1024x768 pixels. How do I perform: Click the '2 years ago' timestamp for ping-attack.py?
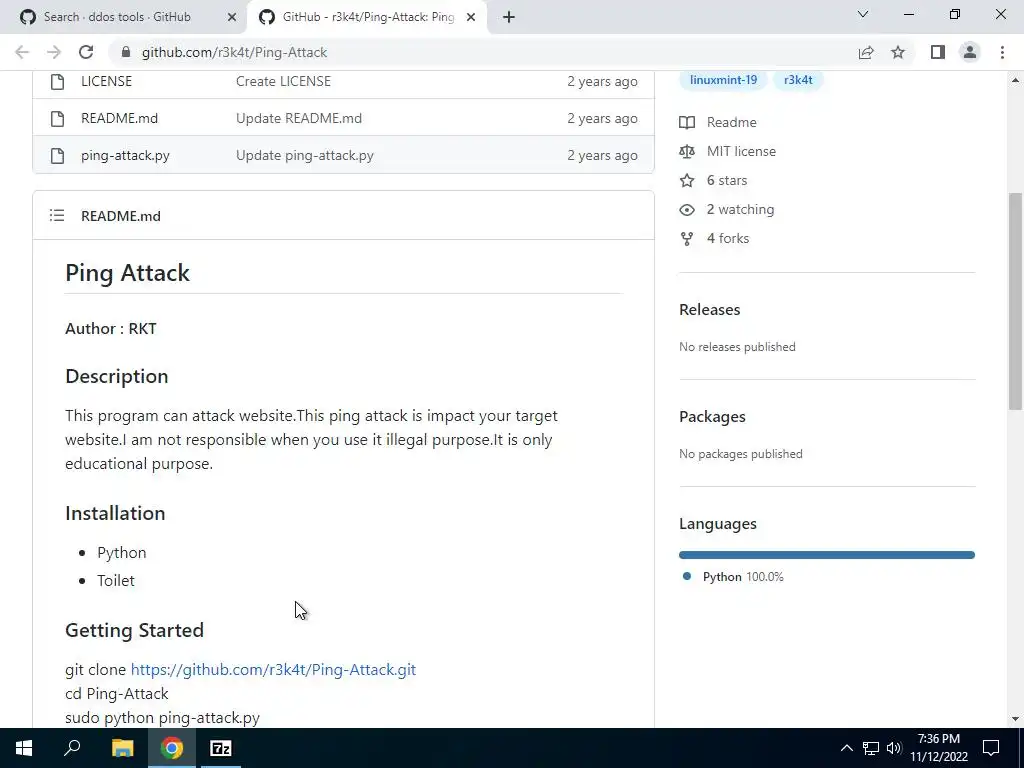tap(602, 155)
